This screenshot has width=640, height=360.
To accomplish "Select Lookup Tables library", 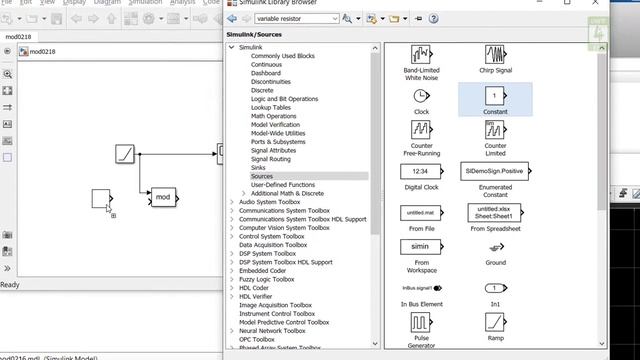I will pyautogui.click(x=271, y=107).
